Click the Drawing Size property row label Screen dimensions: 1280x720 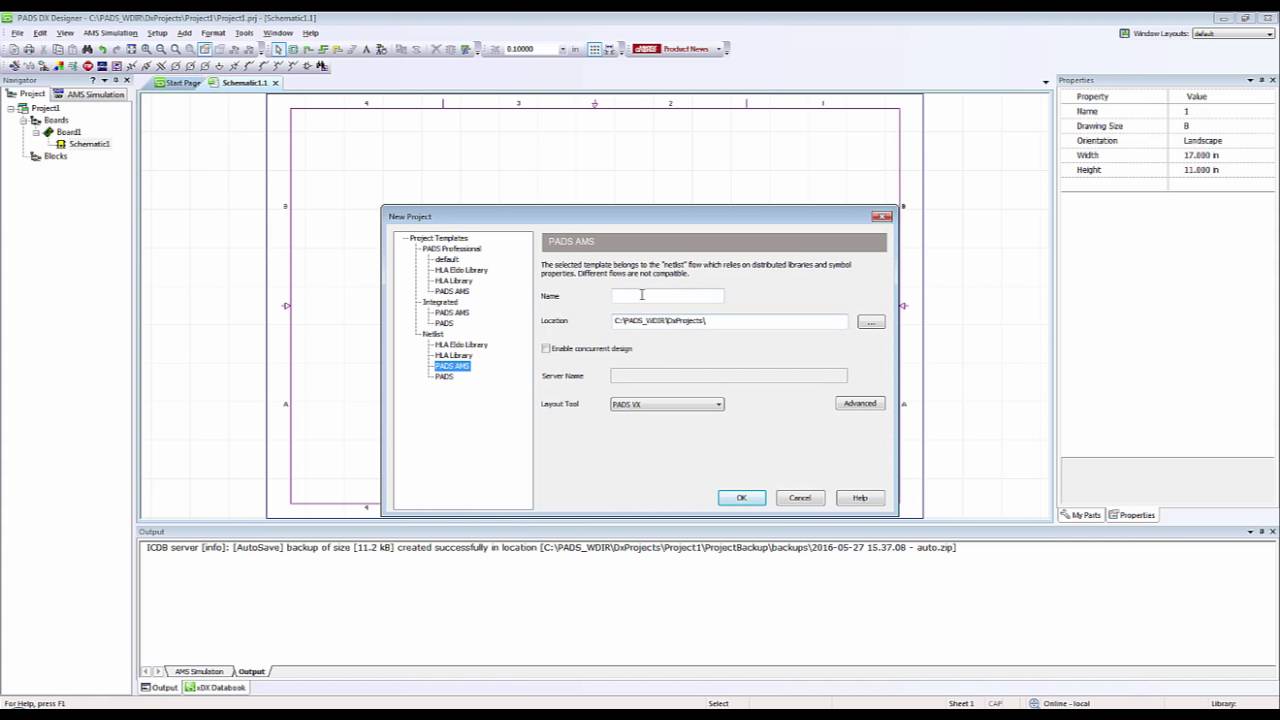[1100, 126]
